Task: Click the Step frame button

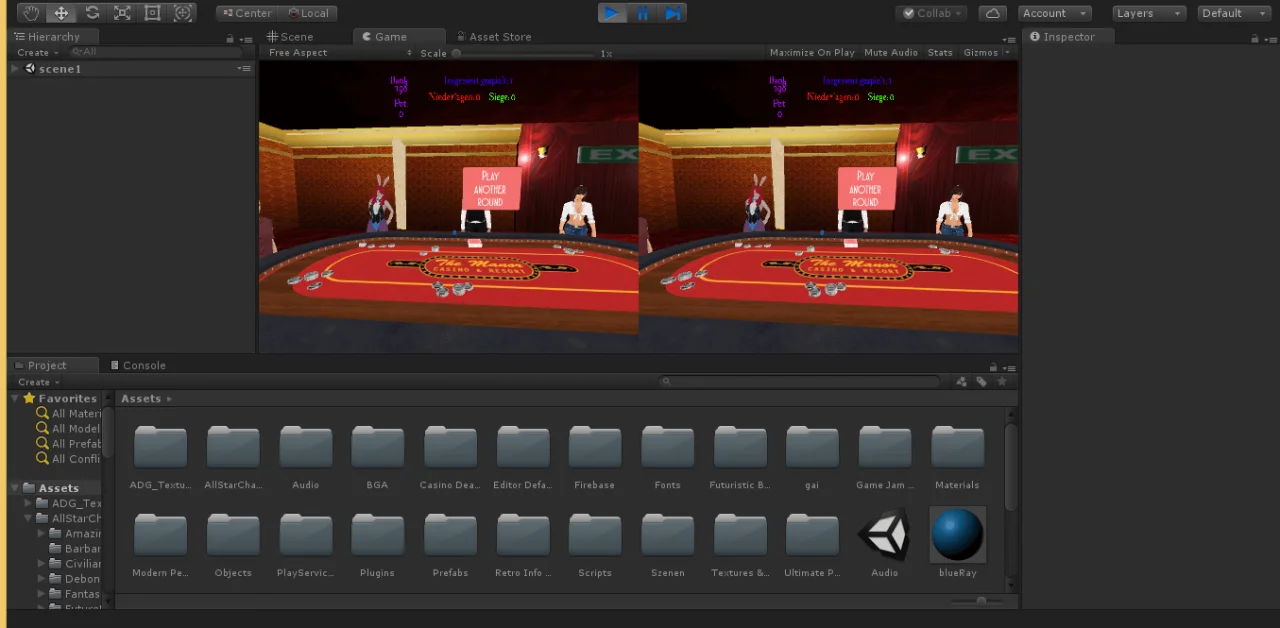Action: click(x=672, y=13)
